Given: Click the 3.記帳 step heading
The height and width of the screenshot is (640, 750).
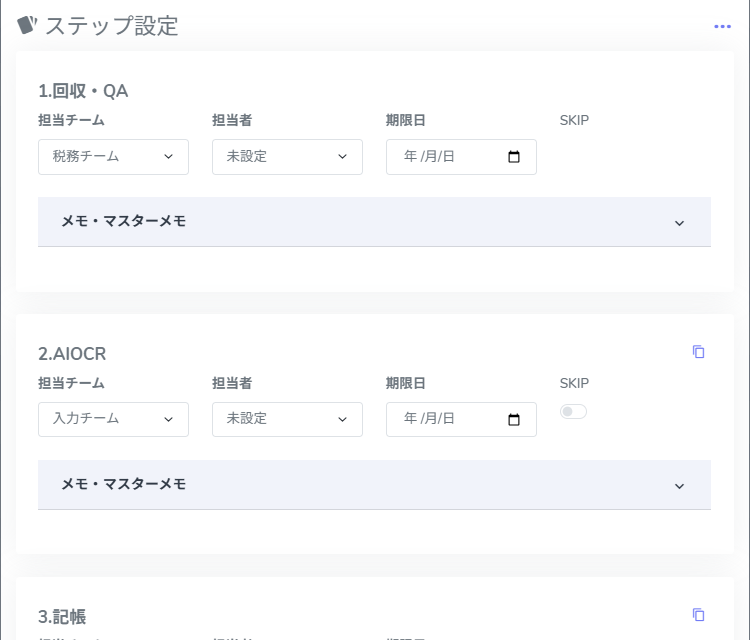Looking at the screenshot, I should [62, 617].
